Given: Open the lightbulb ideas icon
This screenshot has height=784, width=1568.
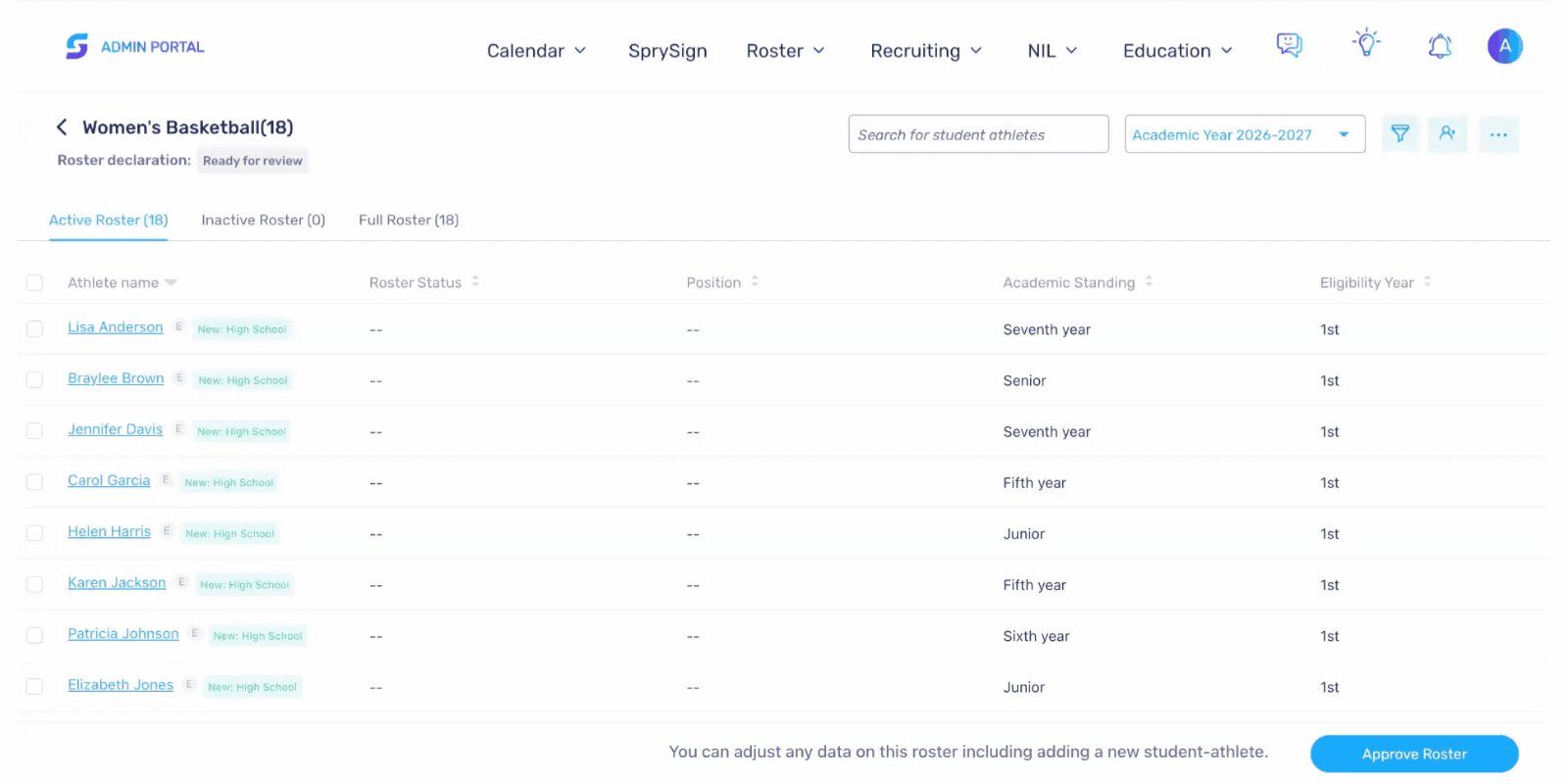Looking at the screenshot, I should pyautogui.click(x=1366, y=43).
